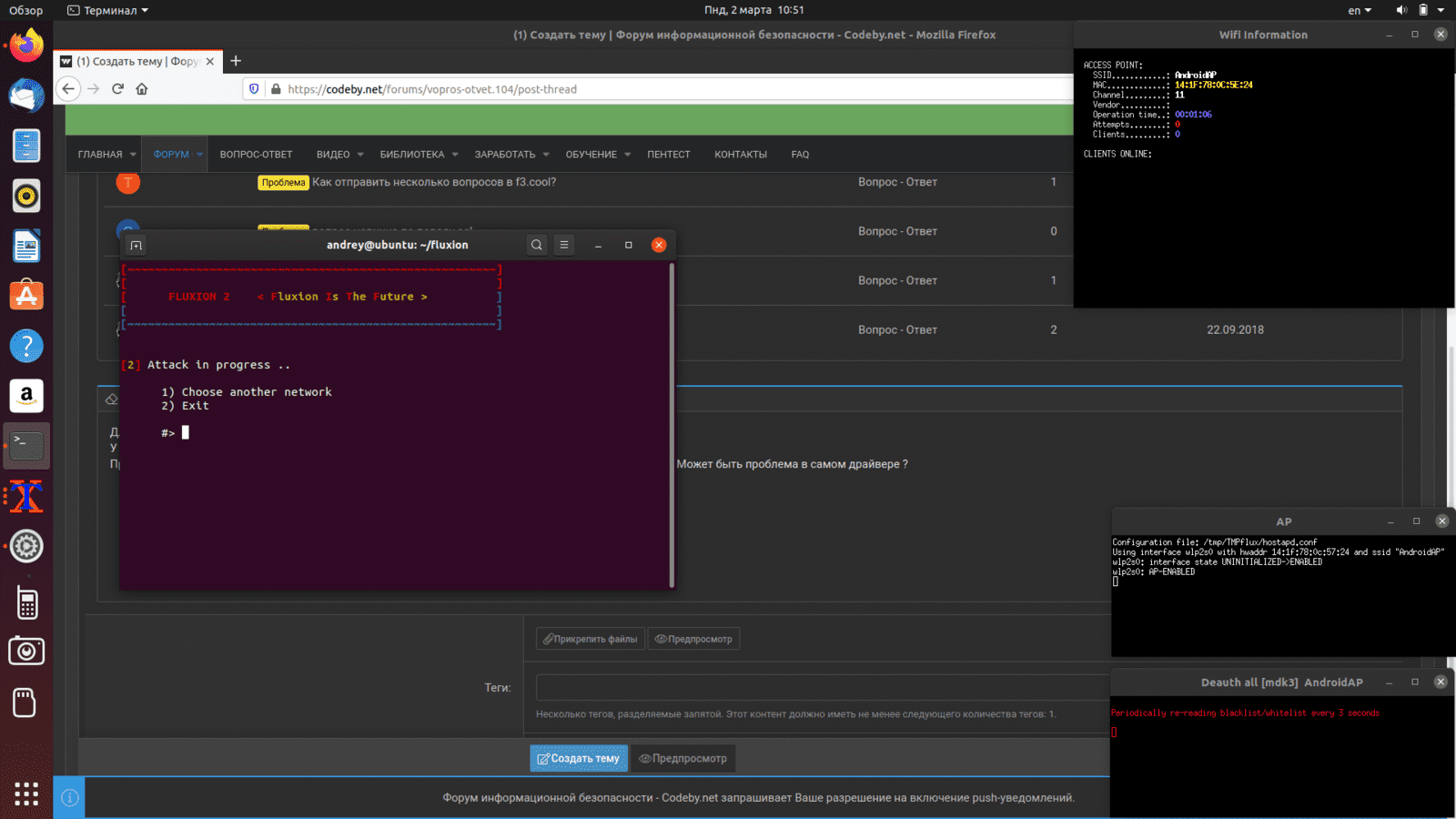Open the Терминал app menu in the top bar

[x=107, y=10]
